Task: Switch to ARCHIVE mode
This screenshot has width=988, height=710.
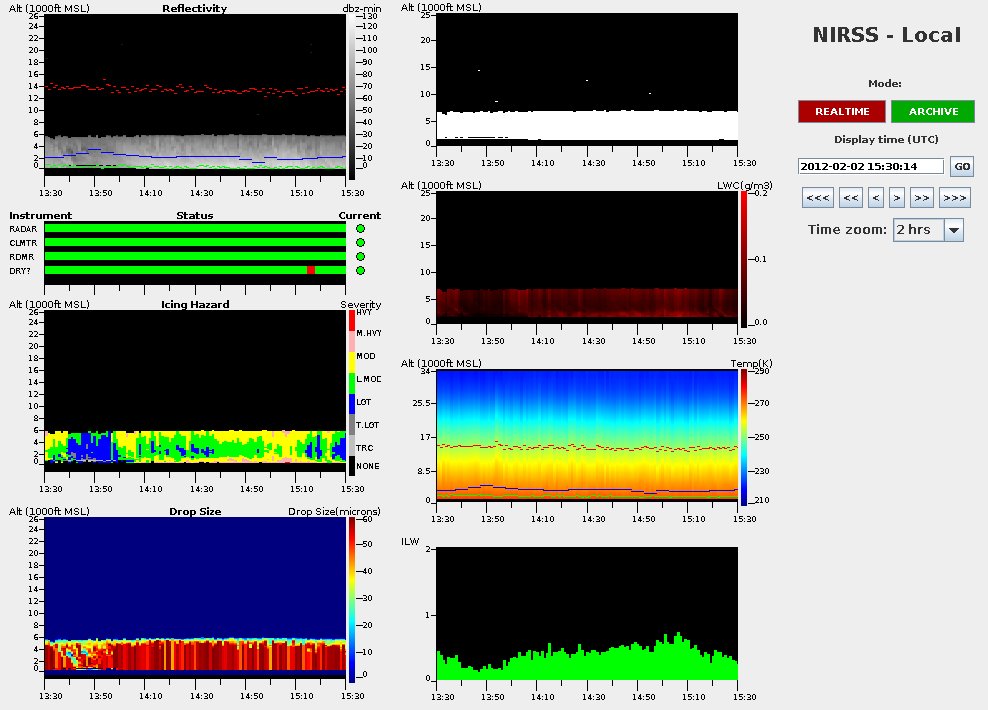Action: 932,111
